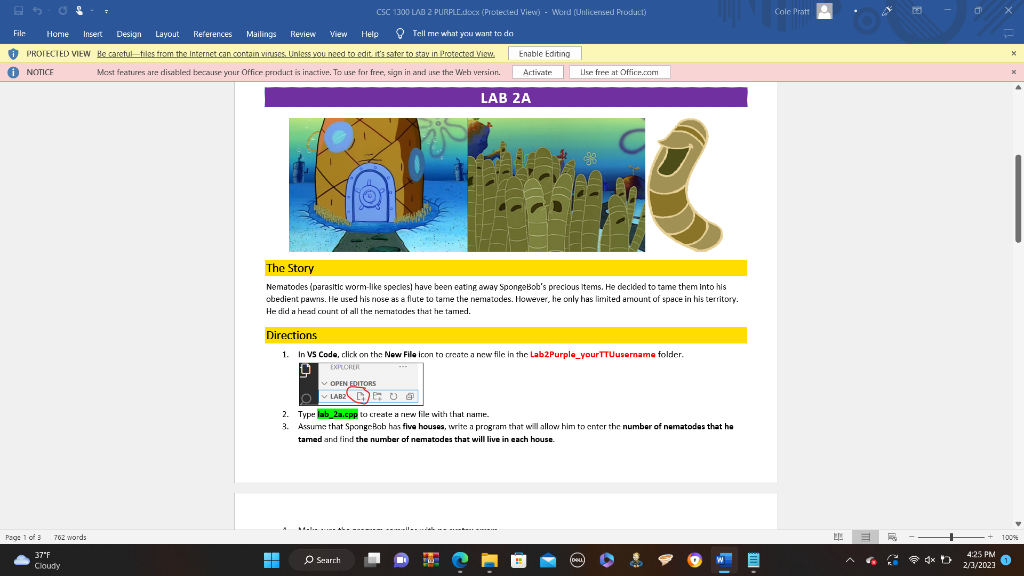Open Word from the taskbar
Viewport: 1024px width, 576px height.
(x=722, y=560)
